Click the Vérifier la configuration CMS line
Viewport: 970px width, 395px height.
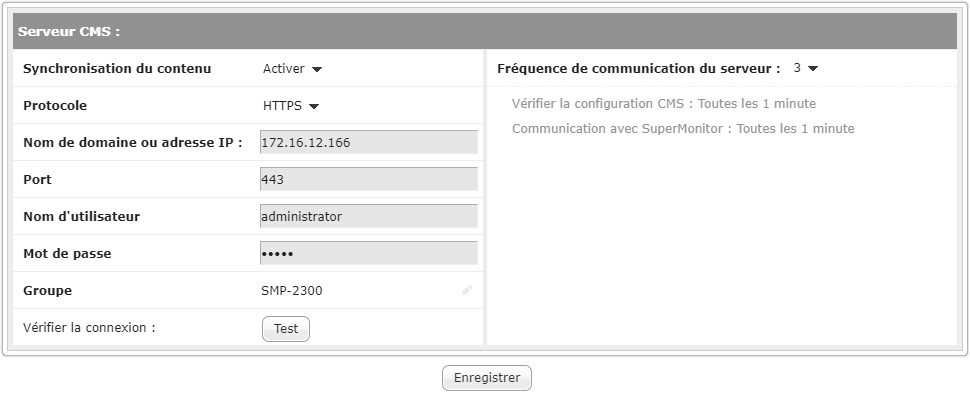click(664, 104)
